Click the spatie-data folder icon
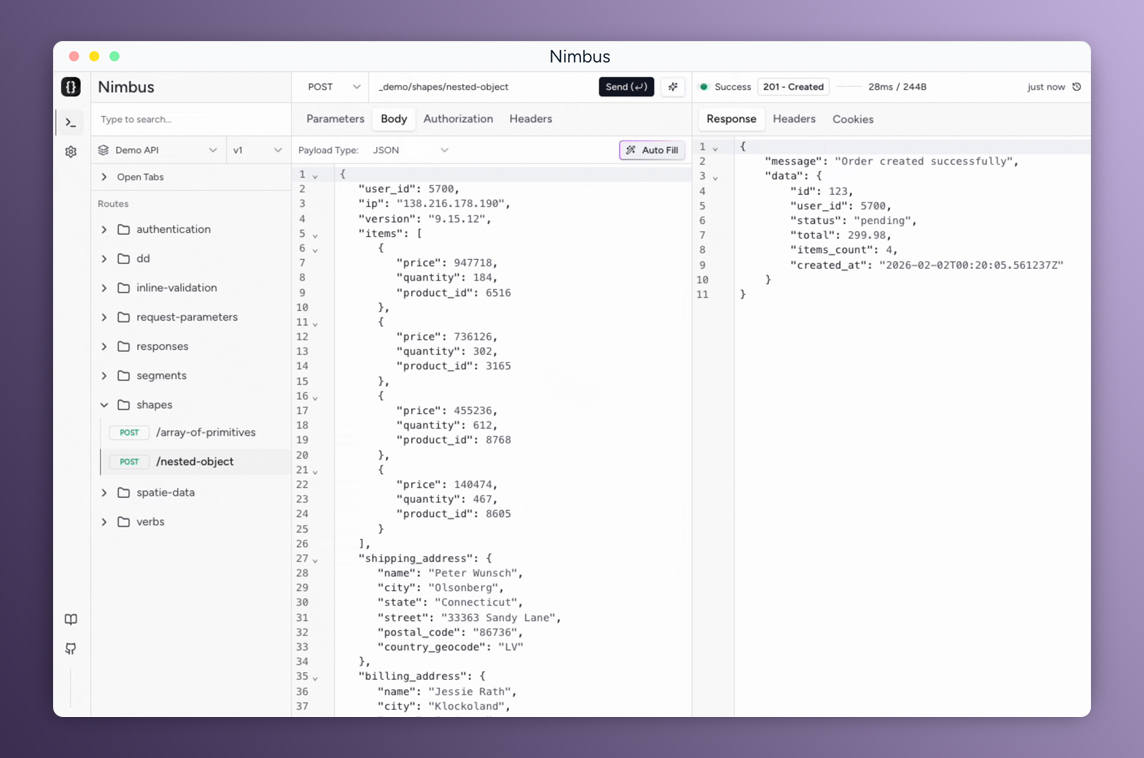 (x=124, y=492)
